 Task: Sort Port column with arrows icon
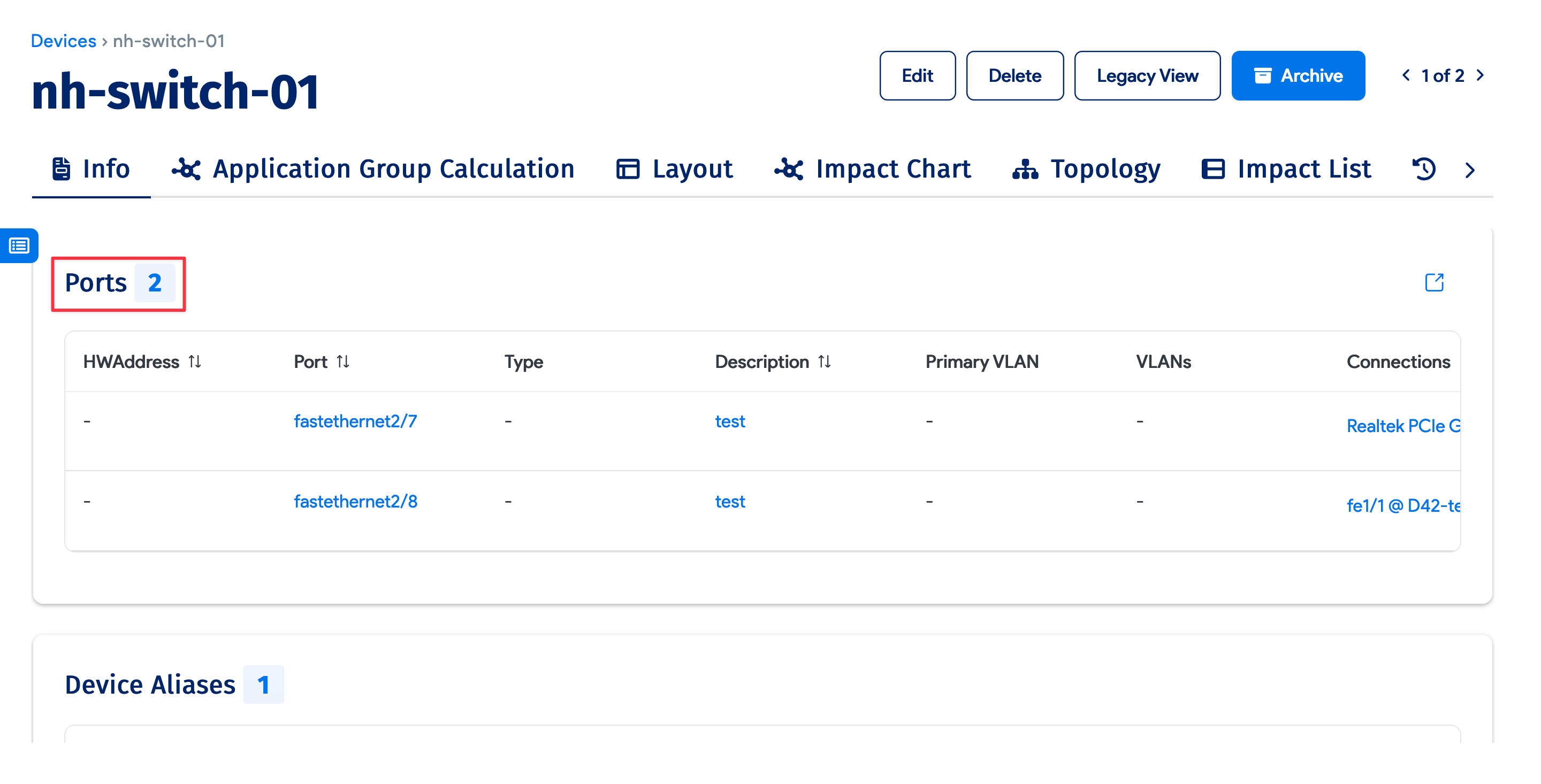pos(343,362)
